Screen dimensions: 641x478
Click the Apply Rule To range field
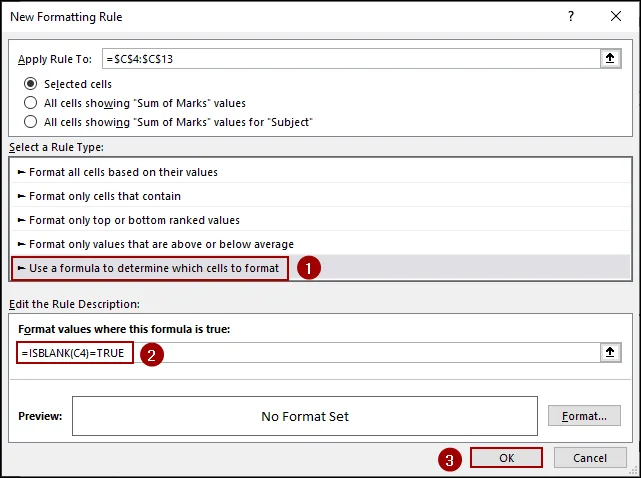click(351, 59)
